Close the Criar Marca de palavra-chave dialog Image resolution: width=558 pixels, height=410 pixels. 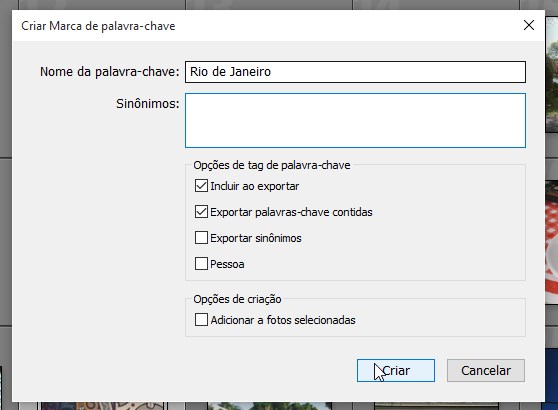pos(529,25)
